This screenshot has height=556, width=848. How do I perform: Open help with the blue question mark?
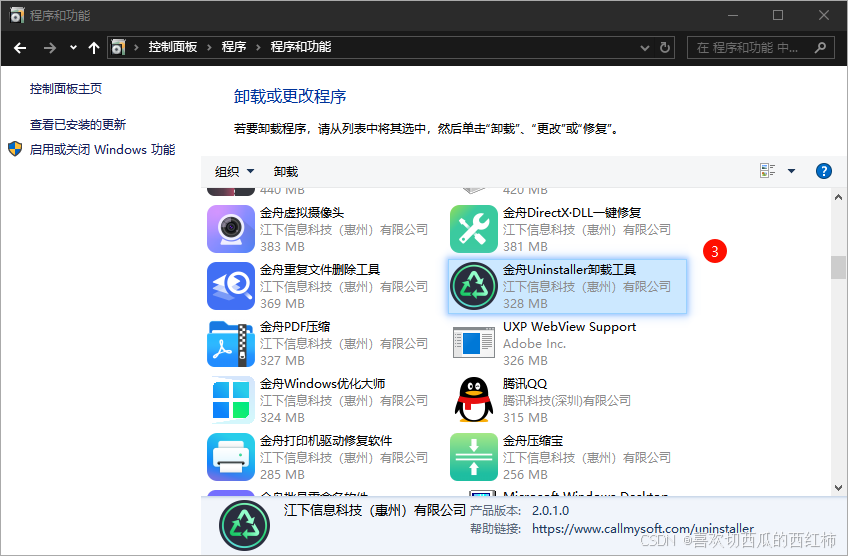pyautogui.click(x=823, y=171)
